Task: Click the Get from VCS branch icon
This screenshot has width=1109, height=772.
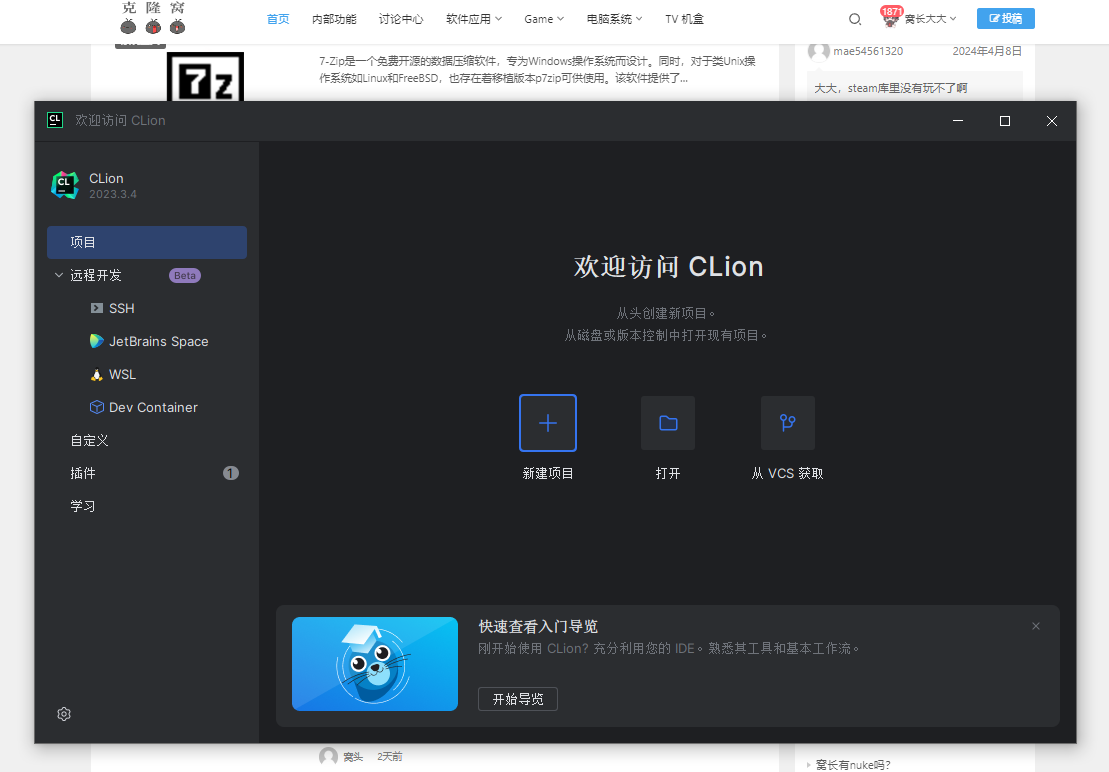Action: (787, 423)
